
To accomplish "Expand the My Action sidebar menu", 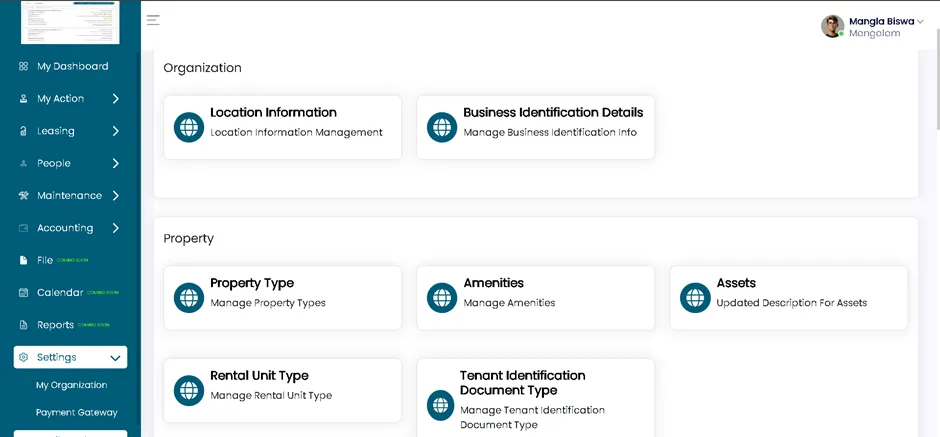I will pyautogui.click(x=116, y=99).
